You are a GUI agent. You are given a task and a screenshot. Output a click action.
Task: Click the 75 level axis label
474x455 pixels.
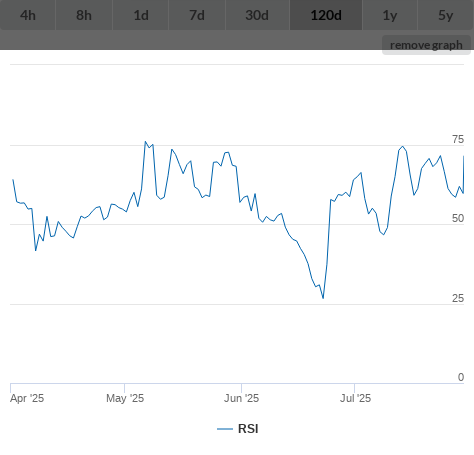[x=458, y=139]
